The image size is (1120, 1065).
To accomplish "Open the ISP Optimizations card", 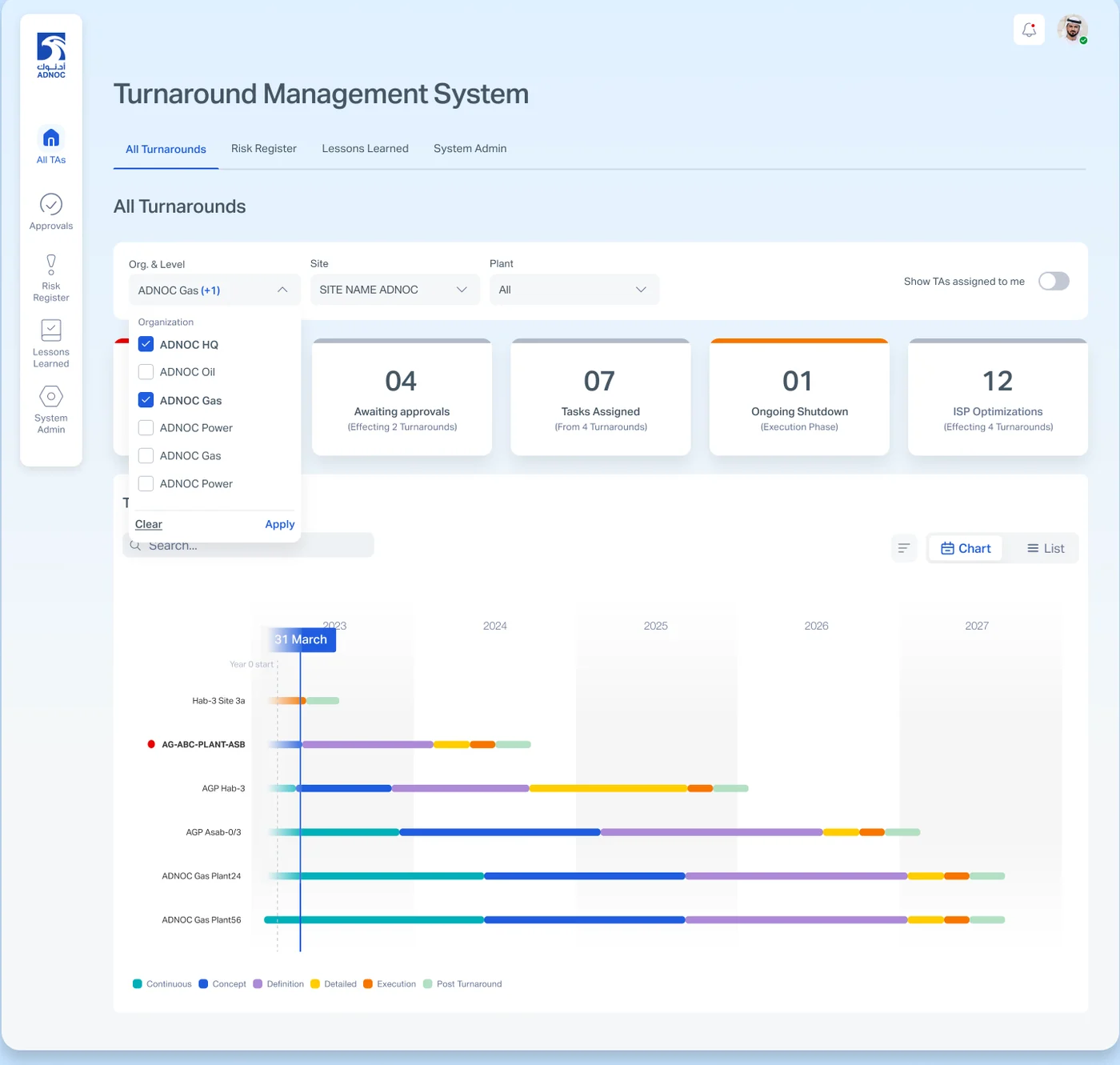I will 998,398.
